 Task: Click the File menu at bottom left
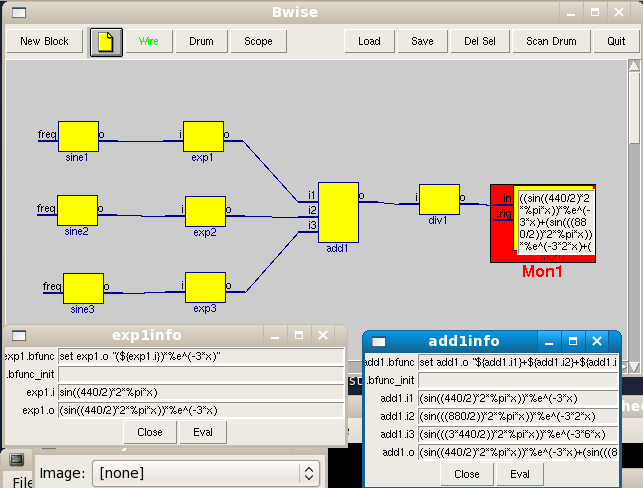[x=23, y=482]
